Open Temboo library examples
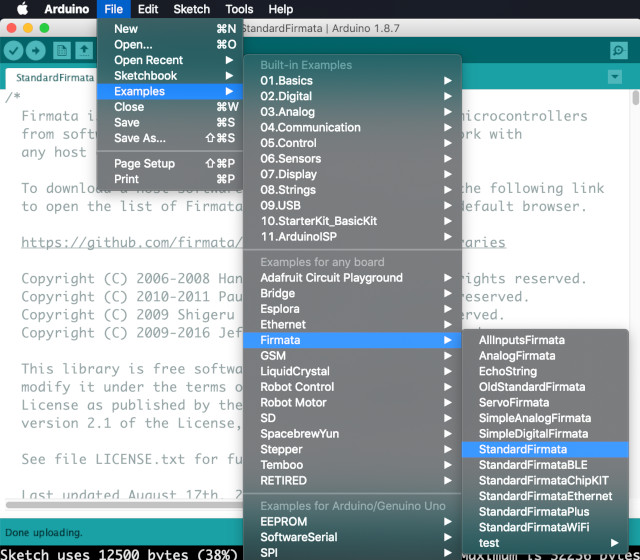The width and height of the screenshot is (640, 560). click(352, 465)
